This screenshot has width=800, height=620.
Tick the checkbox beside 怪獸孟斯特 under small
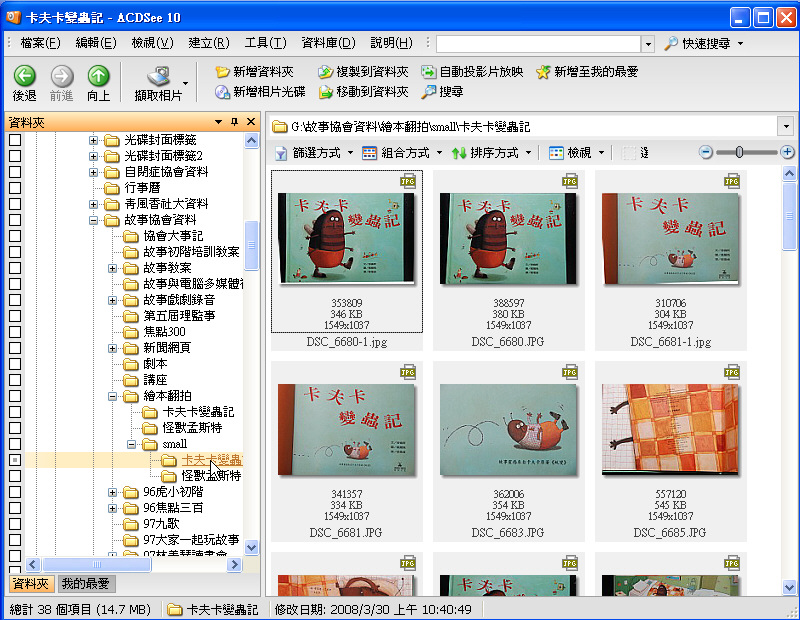[15, 476]
